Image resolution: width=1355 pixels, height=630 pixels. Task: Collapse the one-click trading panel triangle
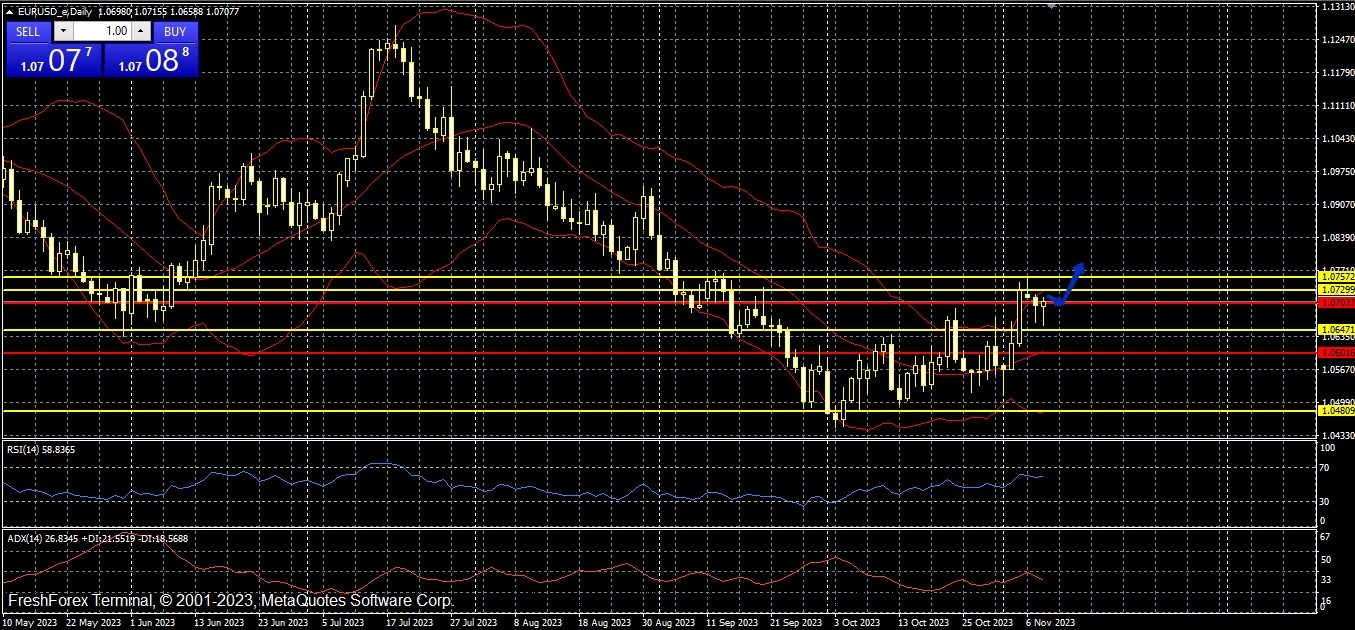click(x=10, y=11)
